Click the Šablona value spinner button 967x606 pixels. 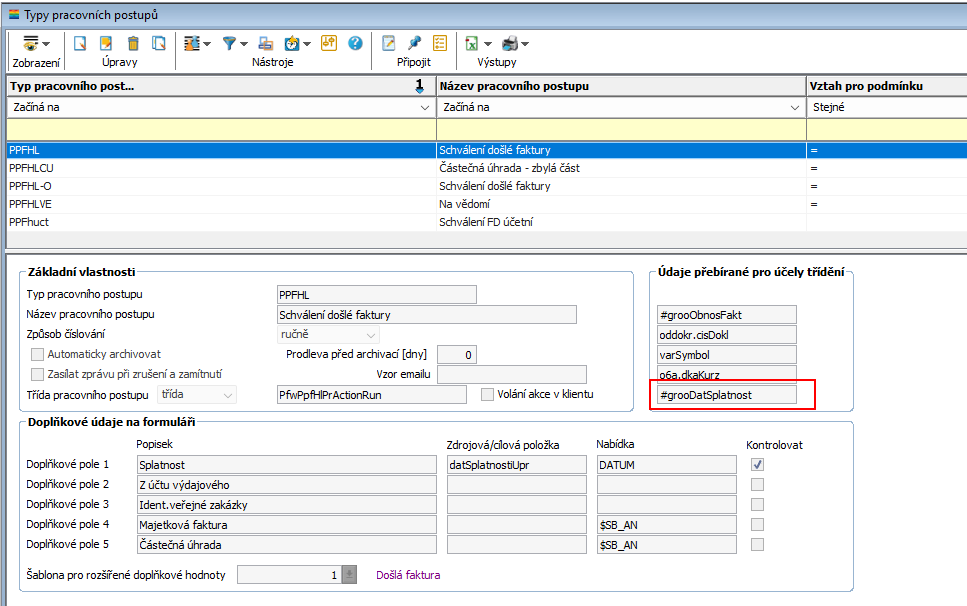pos(349,575)
